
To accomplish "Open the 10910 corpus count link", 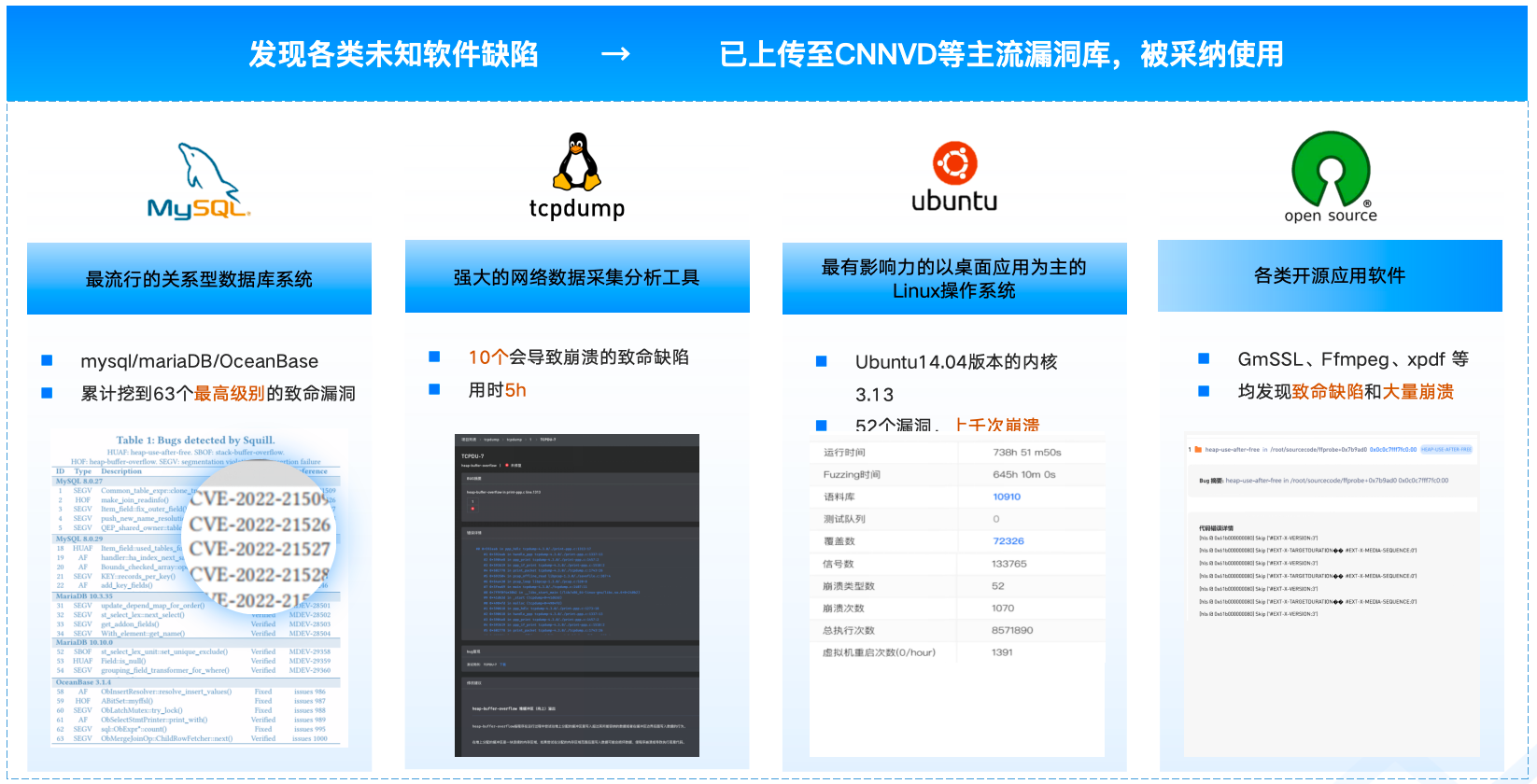I will click(1006, 497).
